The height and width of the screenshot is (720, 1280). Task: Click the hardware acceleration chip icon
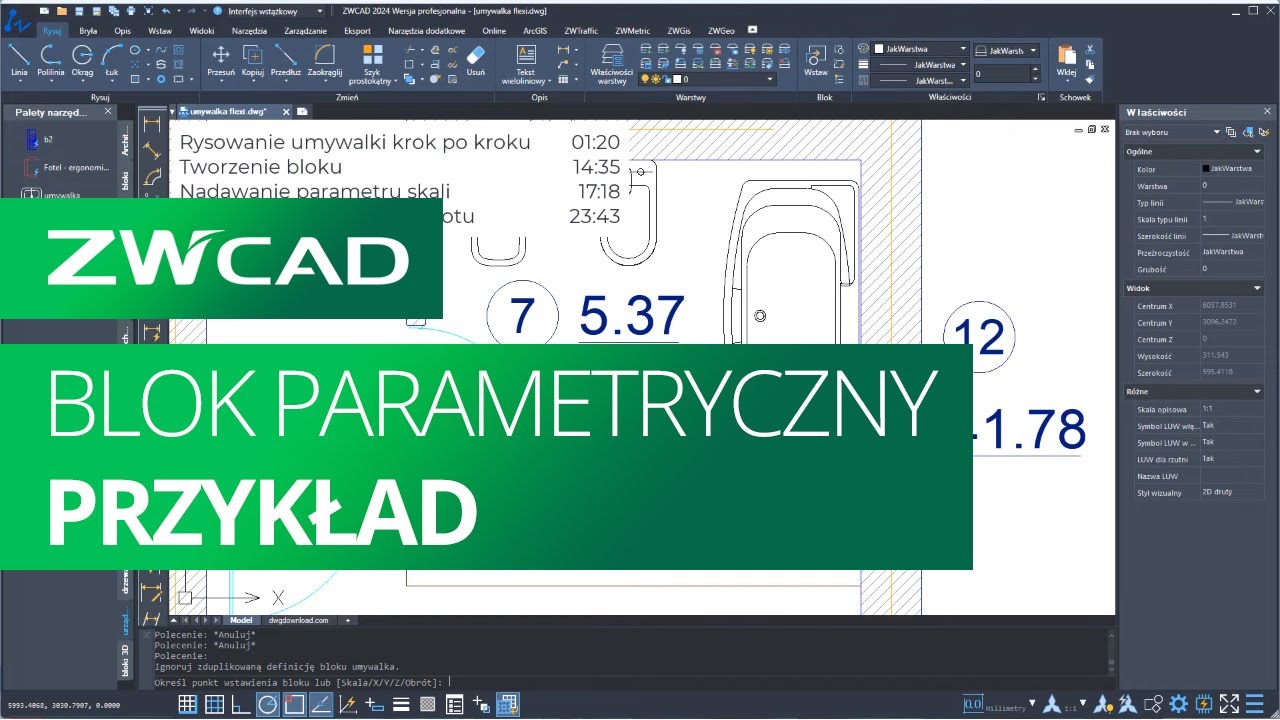(1204, 704)
